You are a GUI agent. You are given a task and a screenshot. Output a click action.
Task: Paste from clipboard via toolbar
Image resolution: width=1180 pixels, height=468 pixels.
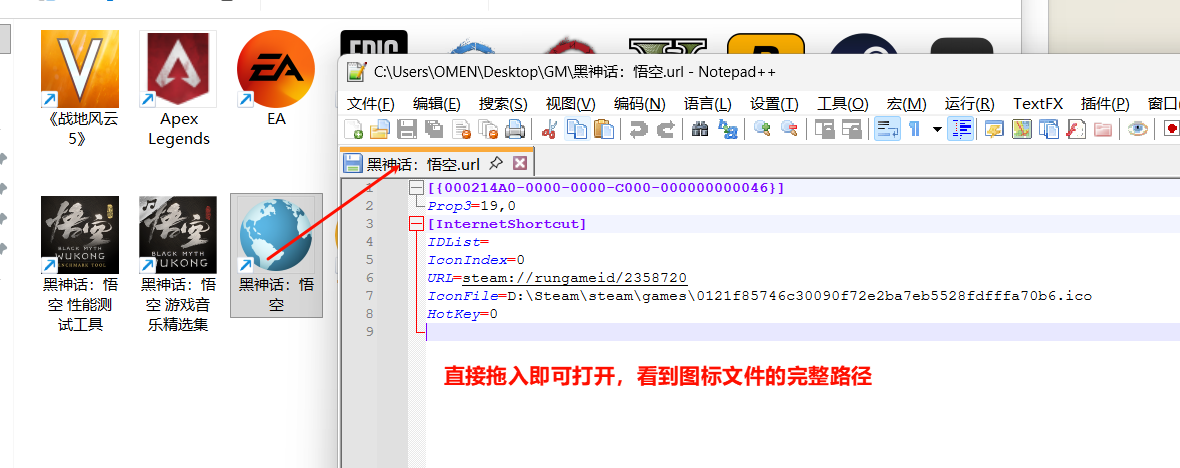[x=604, y=129]
